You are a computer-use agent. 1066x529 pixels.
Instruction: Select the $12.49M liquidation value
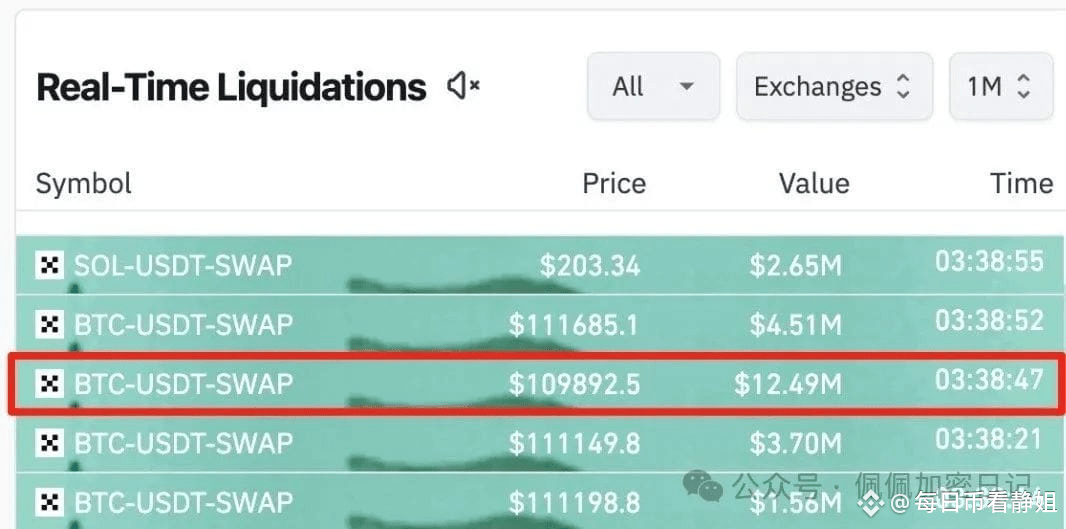788,384
